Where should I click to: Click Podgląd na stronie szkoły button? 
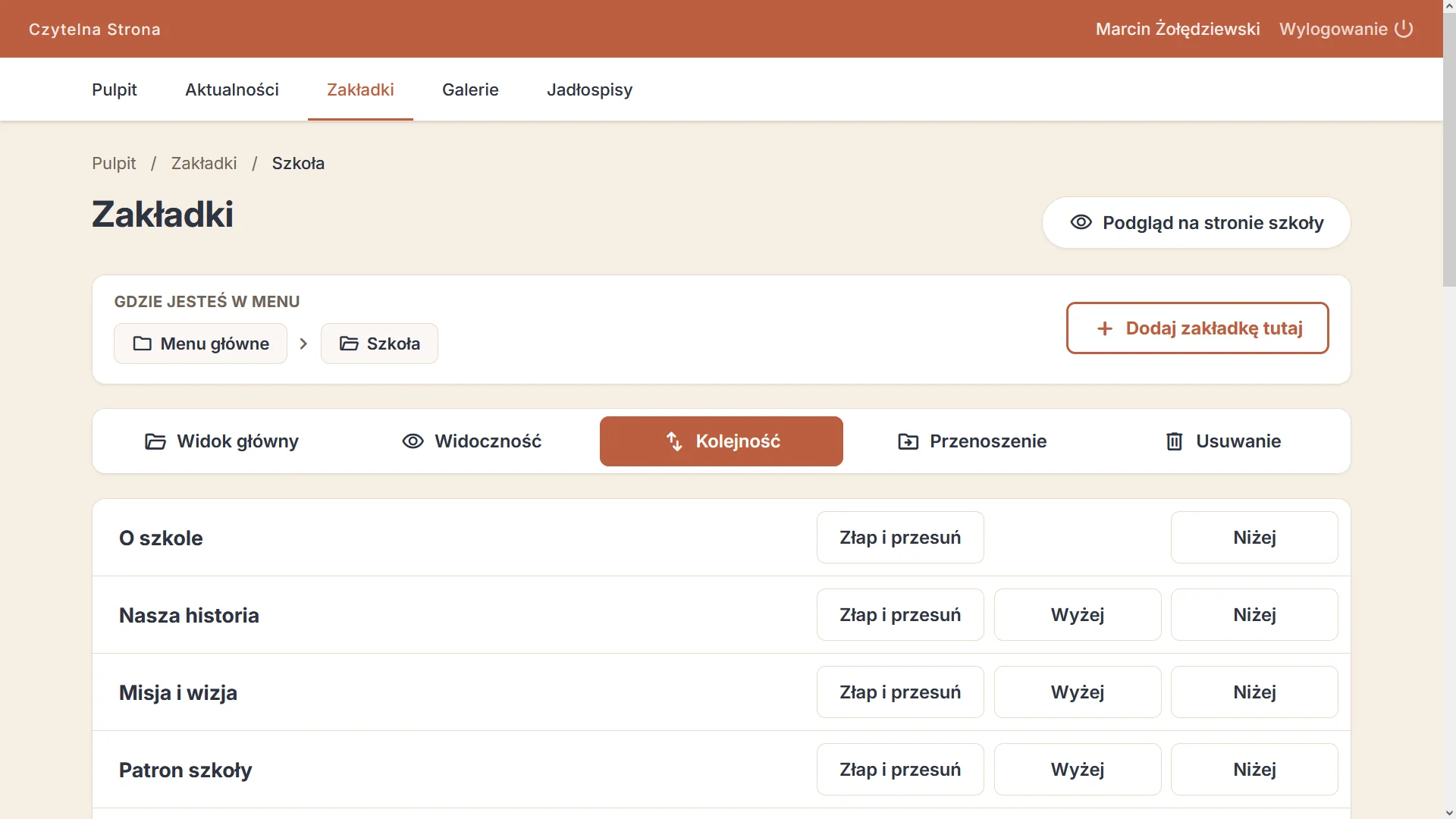click(x=1197, y=223)
